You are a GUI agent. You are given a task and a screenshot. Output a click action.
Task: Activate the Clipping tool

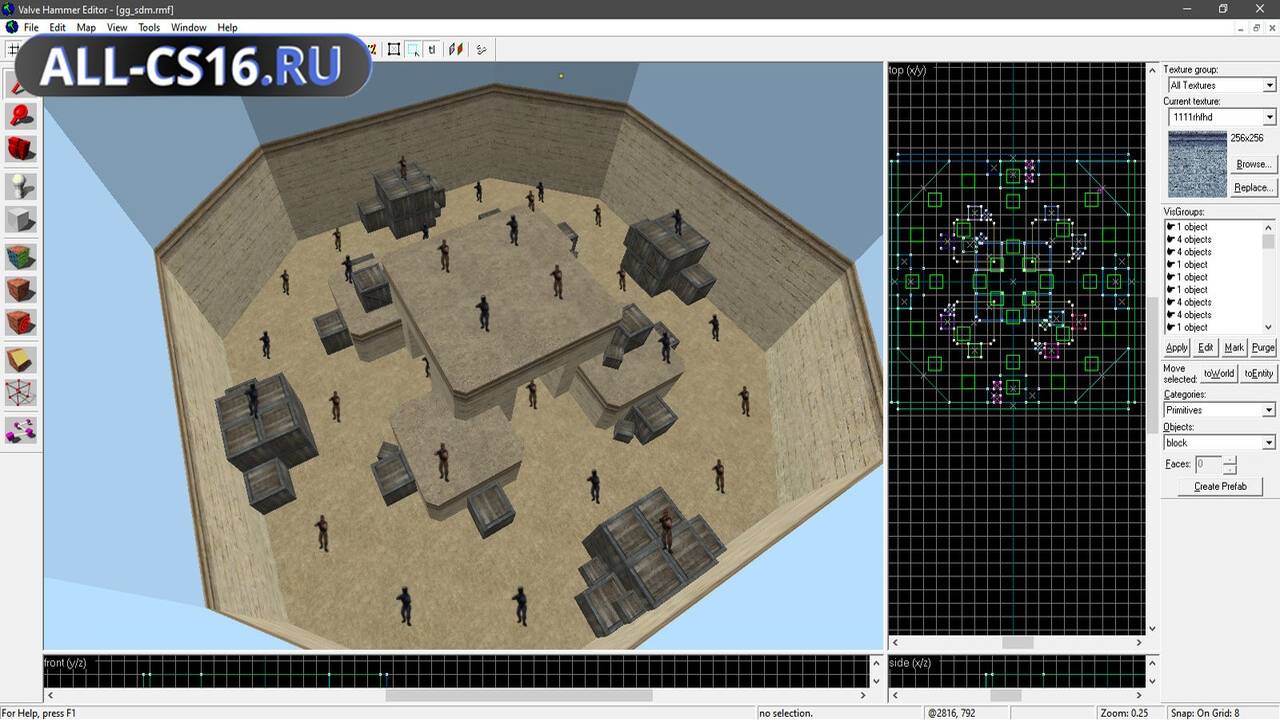[x=21, y=360]
